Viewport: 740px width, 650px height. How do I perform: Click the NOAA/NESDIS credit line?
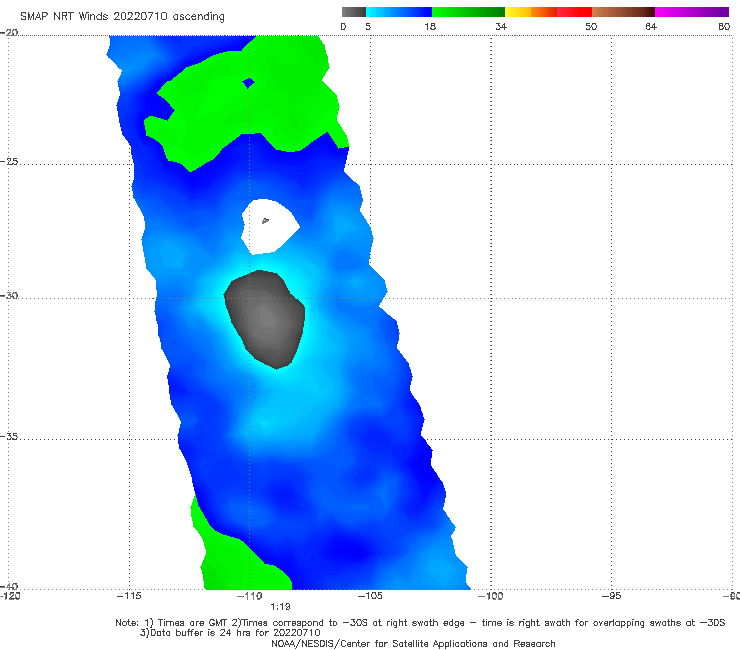pyautogui.click(x=413, y=643)
